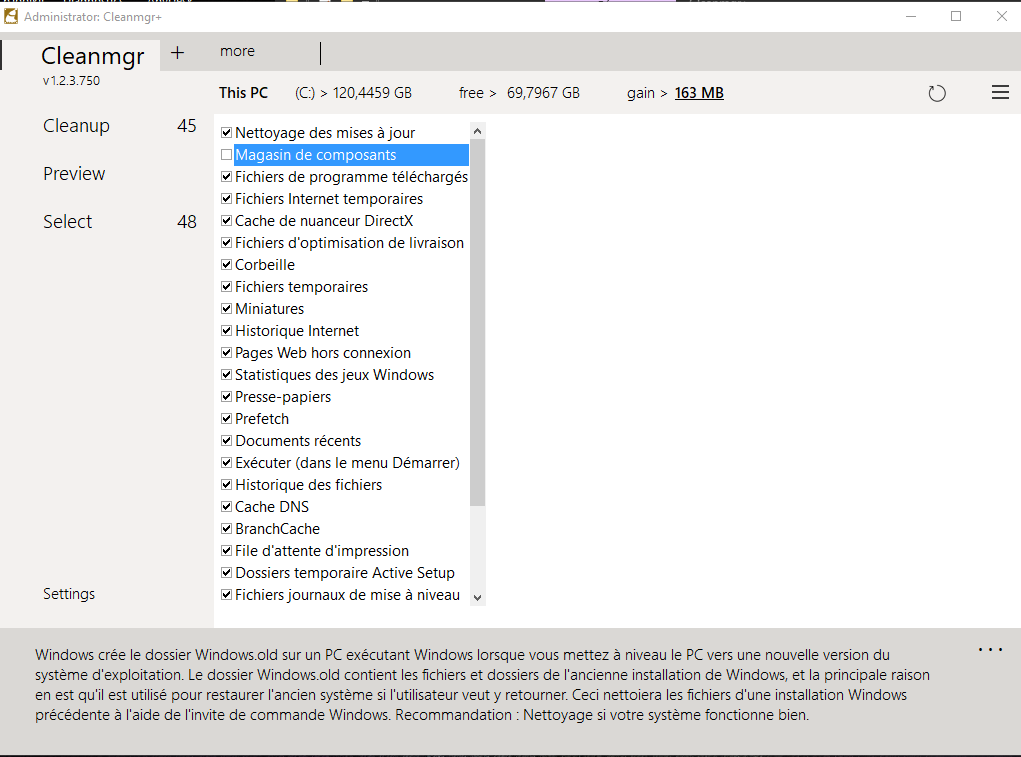1021x757 pixels.
Task: Uncheck the Miniatures checkbox
Action: 227,309
